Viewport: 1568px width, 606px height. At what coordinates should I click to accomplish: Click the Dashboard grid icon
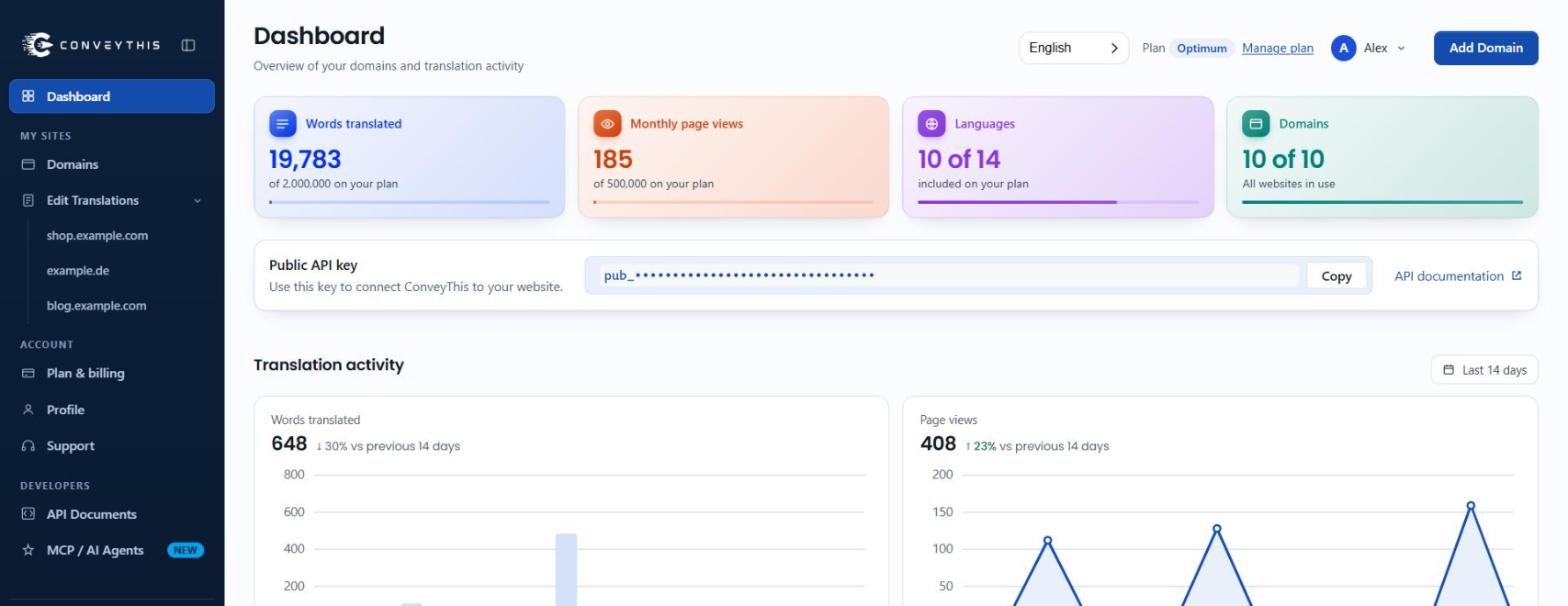[28, 96]
